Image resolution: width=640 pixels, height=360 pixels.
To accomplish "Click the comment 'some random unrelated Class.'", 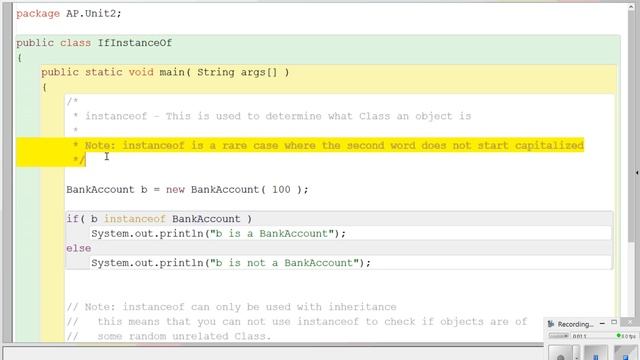I will pyautogui.click(x=184, y=336).
